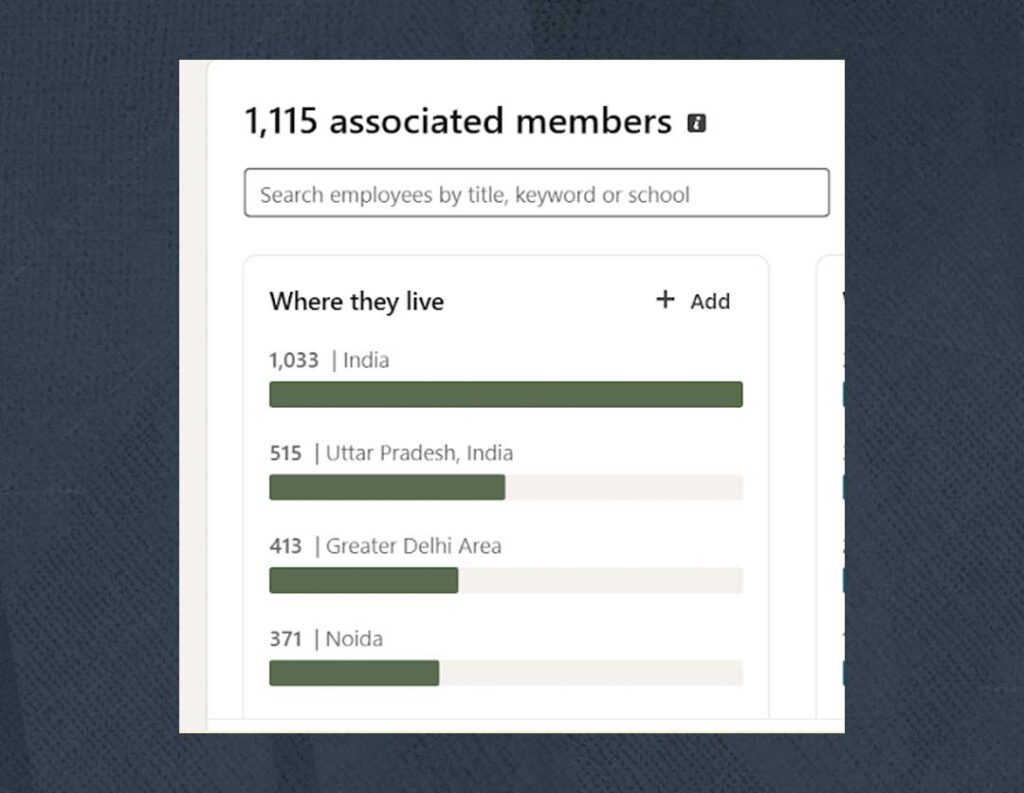Image resolution: width=1024 pixels, height=793 pixels.
Task: Click the full India progress bar
Action: click(505, 394)
